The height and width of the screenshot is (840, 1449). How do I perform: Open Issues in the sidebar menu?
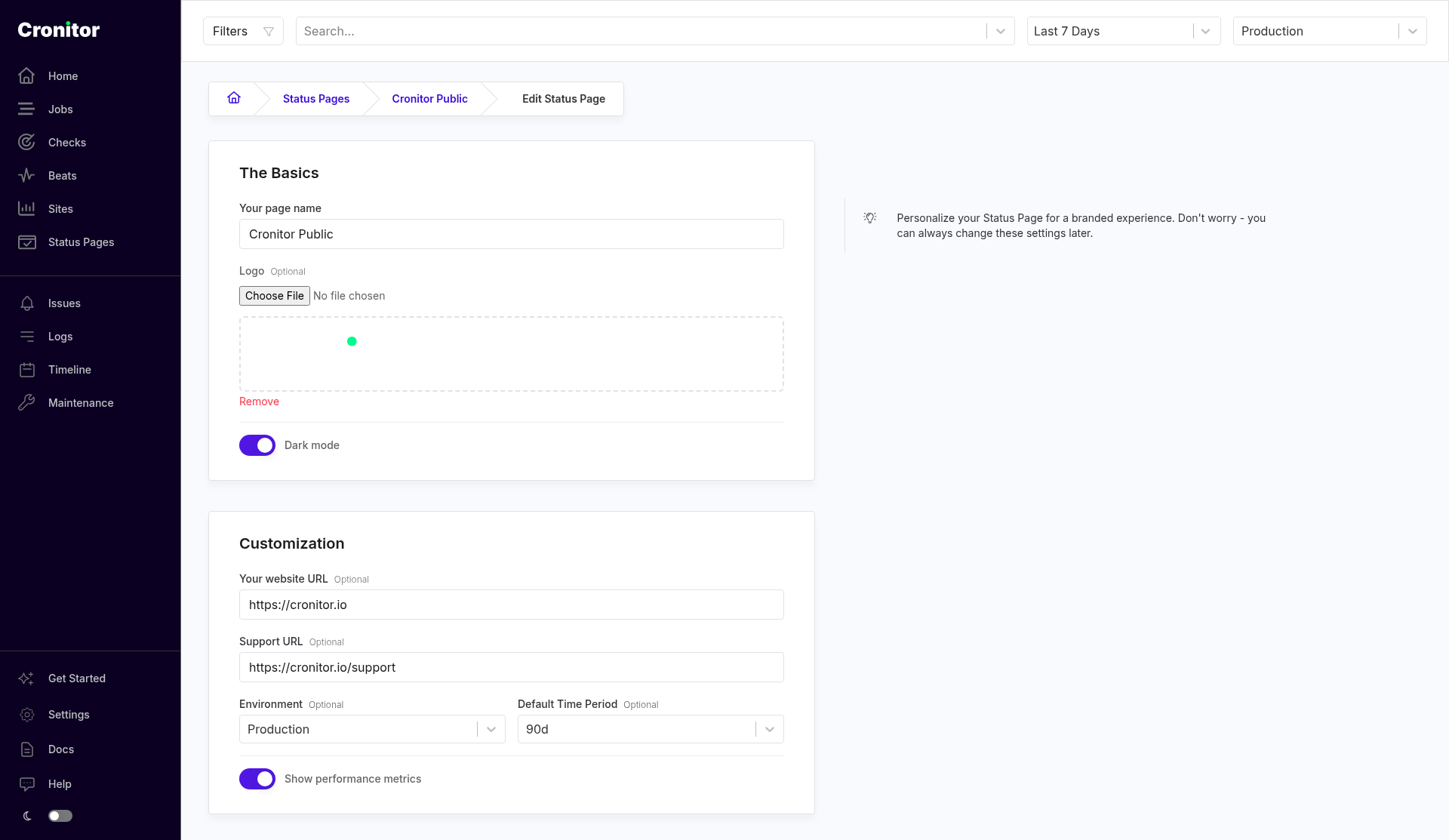[x=64, y=303]
